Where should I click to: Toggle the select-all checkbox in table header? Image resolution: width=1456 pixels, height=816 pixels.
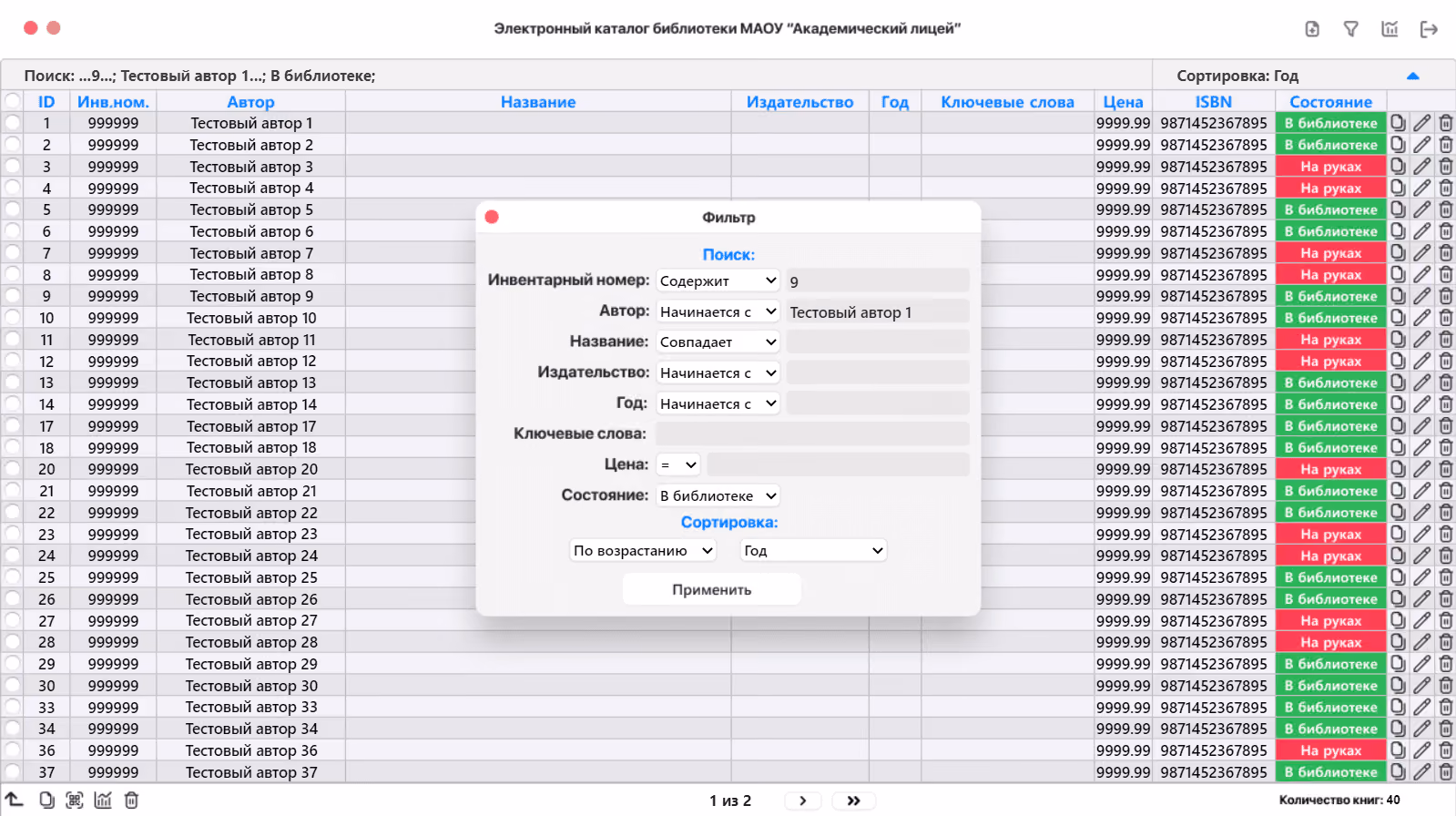tap(12, 101)
